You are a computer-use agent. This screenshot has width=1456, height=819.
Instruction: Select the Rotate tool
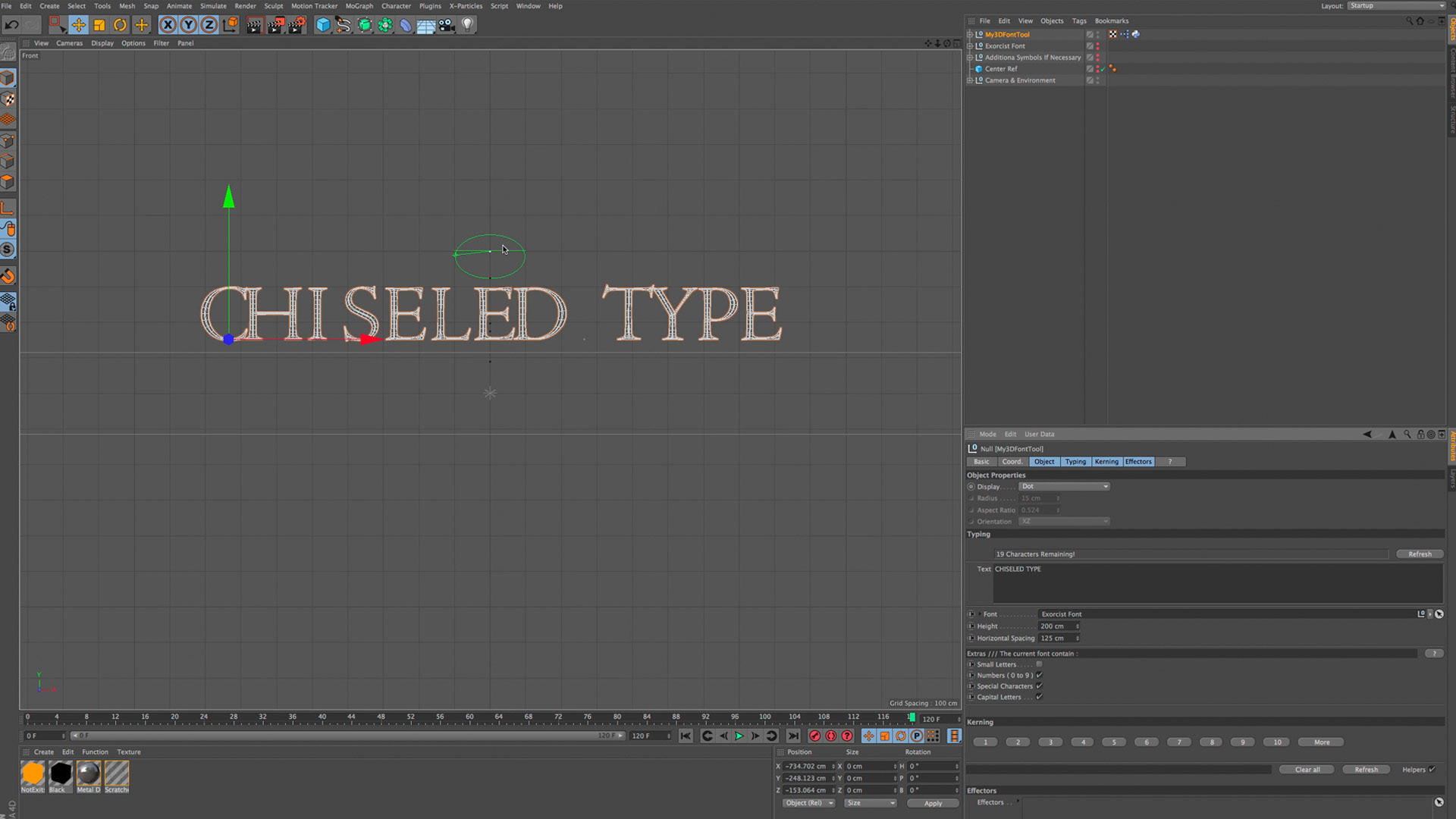click(x=120, y=25)
